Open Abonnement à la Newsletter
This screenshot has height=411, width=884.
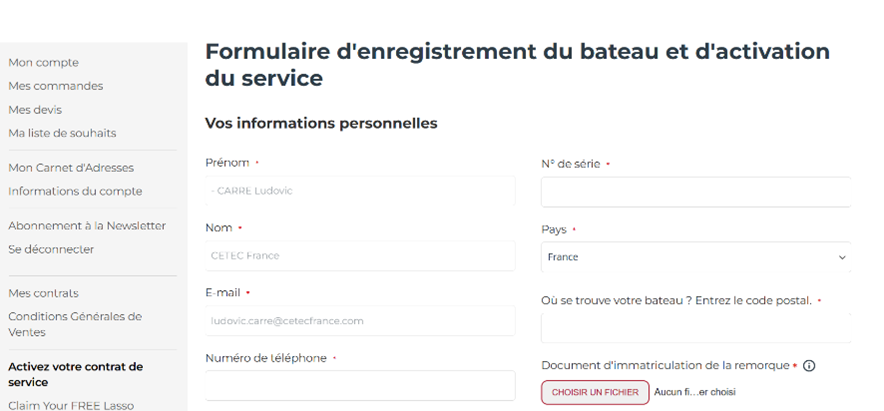pos(87,226)
